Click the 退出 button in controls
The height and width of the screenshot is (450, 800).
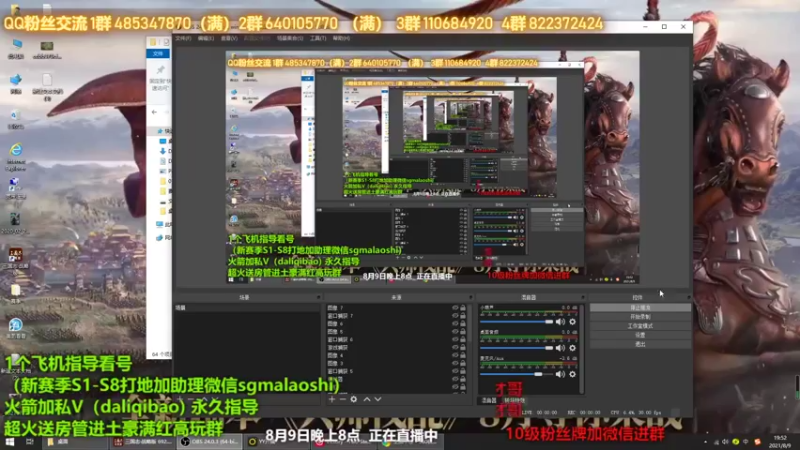[640, 344]
